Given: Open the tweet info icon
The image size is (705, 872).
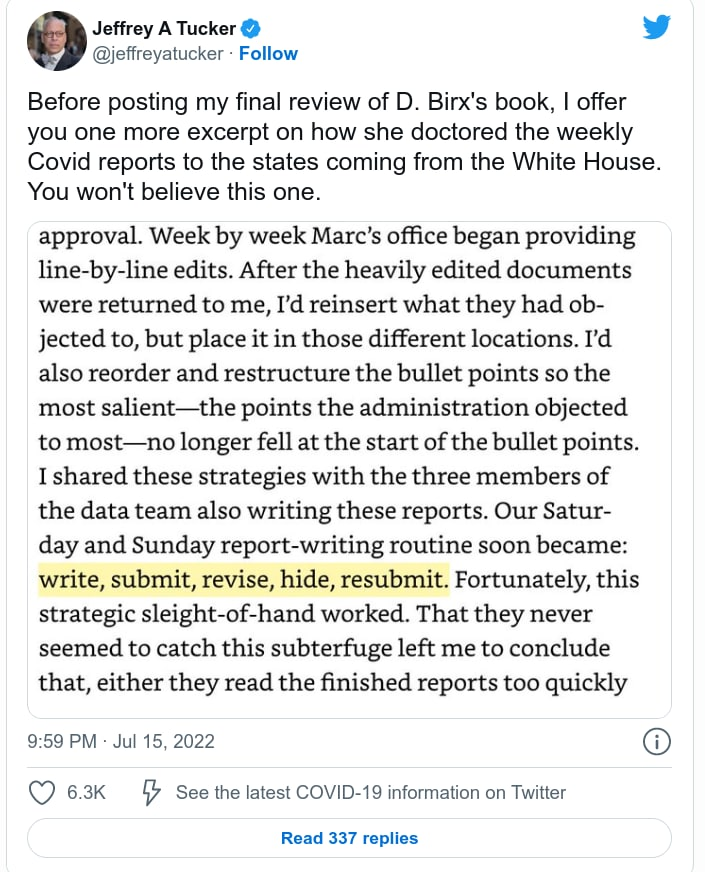Looking at the screenshot, I should click(656, 742).
